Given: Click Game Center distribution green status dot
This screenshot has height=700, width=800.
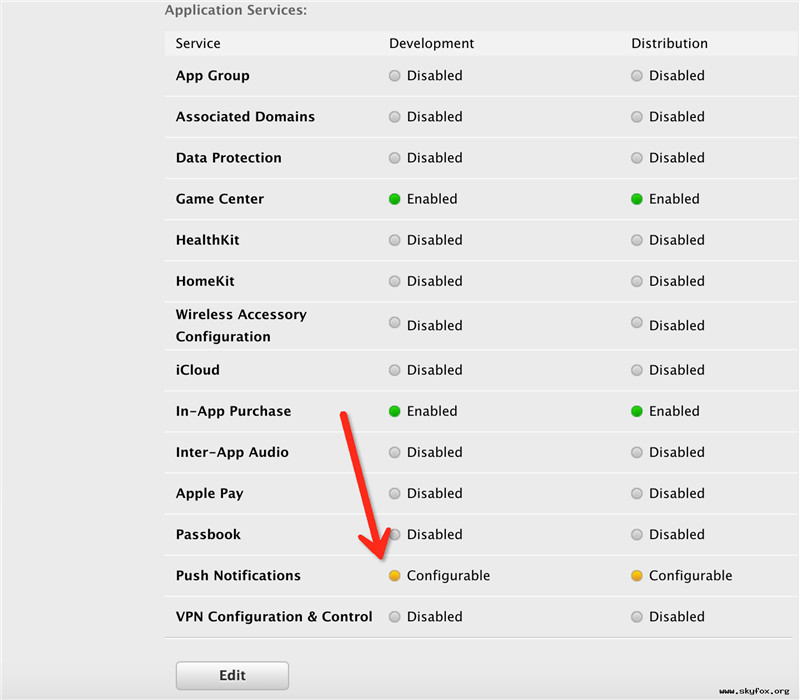Looking at the screenshot, I should (x=637, y=199).
